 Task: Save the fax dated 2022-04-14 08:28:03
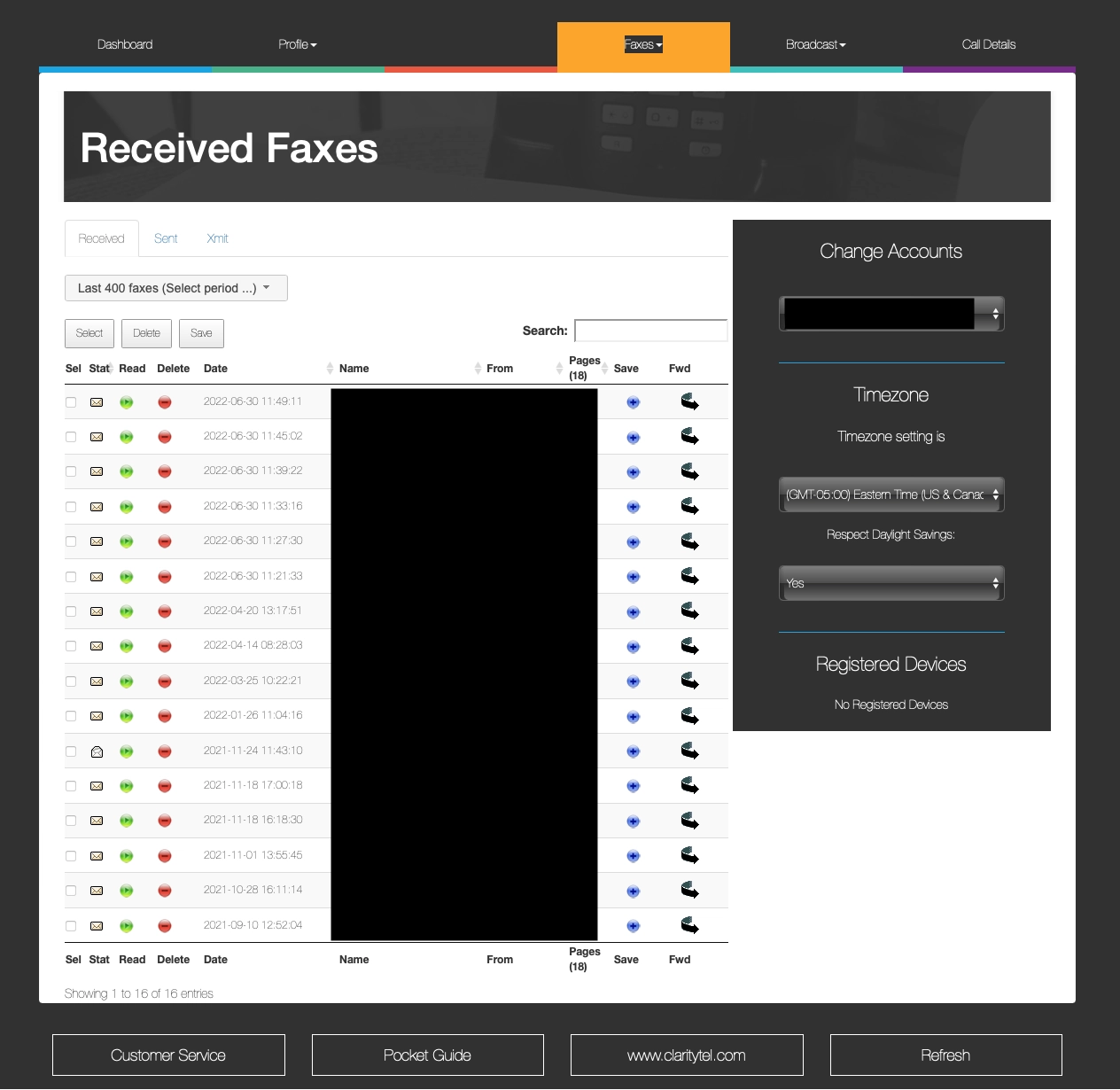pos(633,647)
